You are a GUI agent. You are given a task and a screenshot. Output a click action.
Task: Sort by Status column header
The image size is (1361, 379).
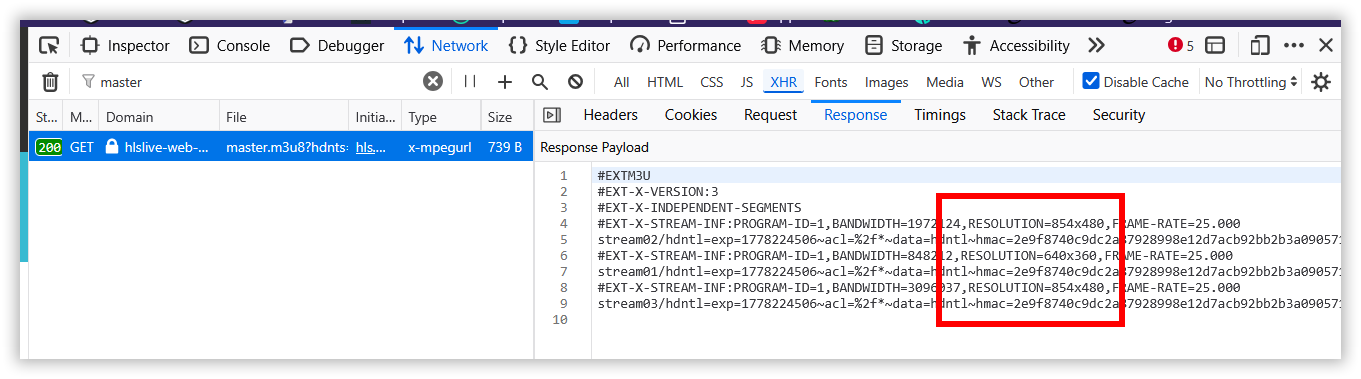coord(47,117)
